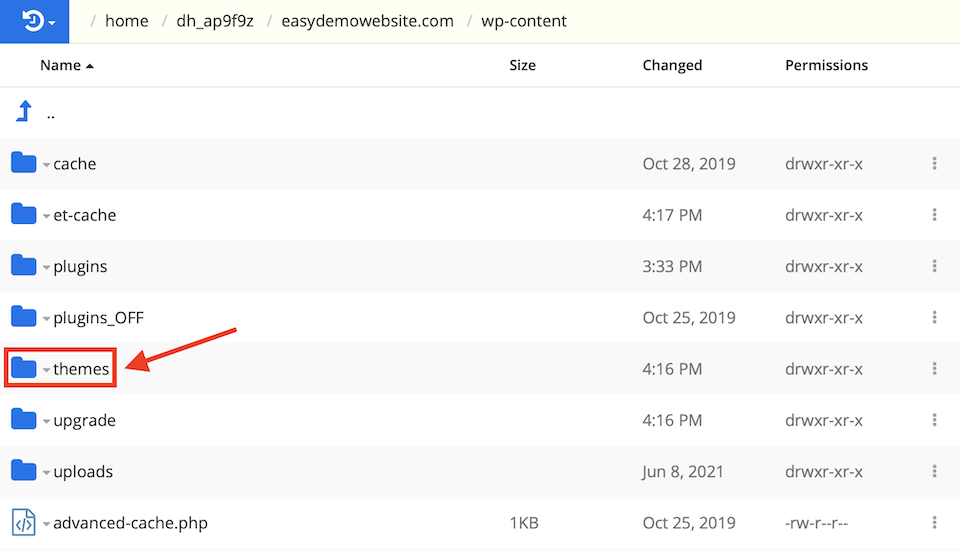Viewport: 960px width, 551px height.
Task: Click the parent directory up arrow icon
Action: pyautogui.click(x=23, y=112)
